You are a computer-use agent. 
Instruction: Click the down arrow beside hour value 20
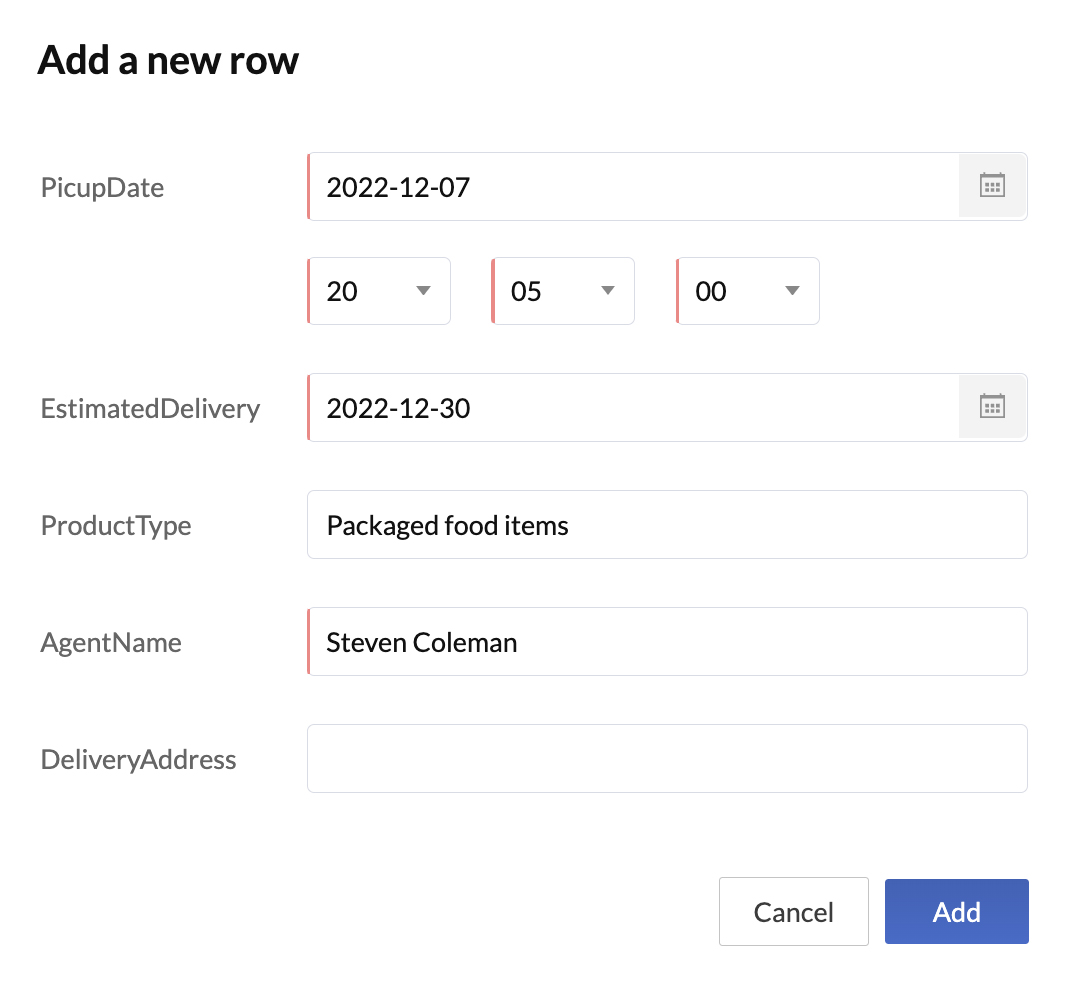click(x=423, y=291)
